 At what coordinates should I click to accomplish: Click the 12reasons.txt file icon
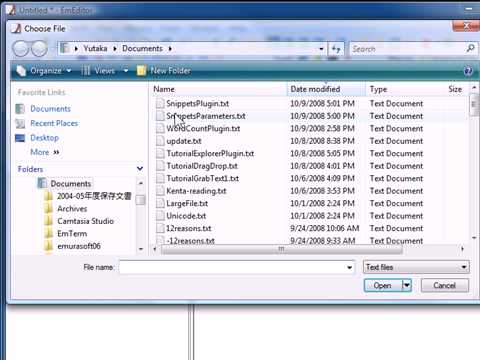pos(160,228)
